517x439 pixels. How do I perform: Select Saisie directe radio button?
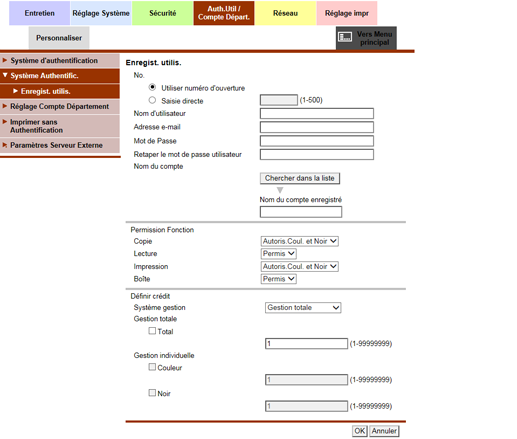(x=152, y=100)
